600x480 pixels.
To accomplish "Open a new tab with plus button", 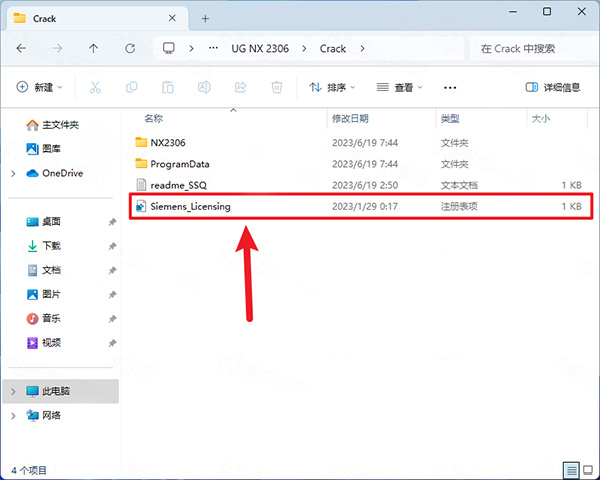I will coord(206,18).
